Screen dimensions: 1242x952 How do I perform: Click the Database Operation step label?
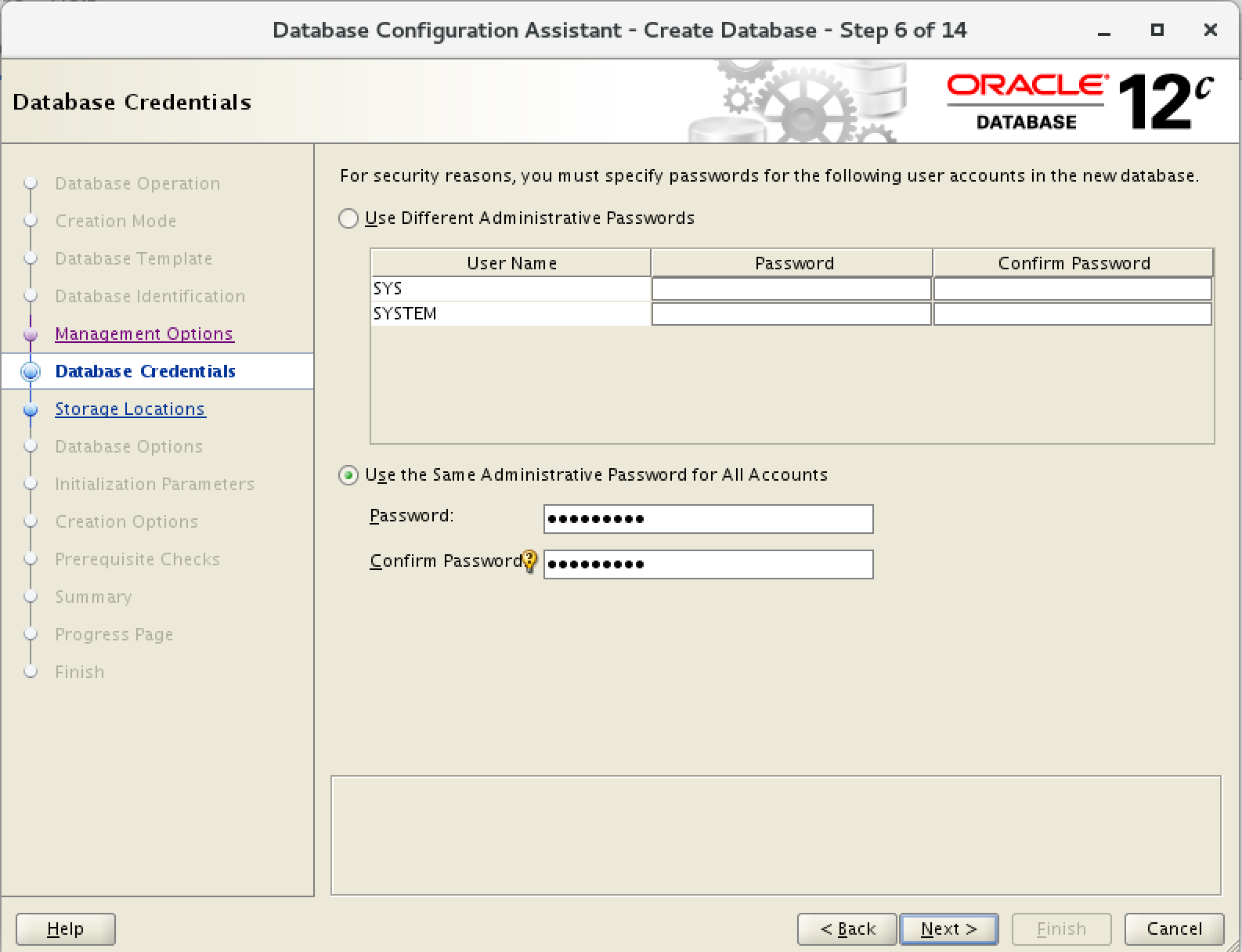pyautogui.click(x=138, y=183)
